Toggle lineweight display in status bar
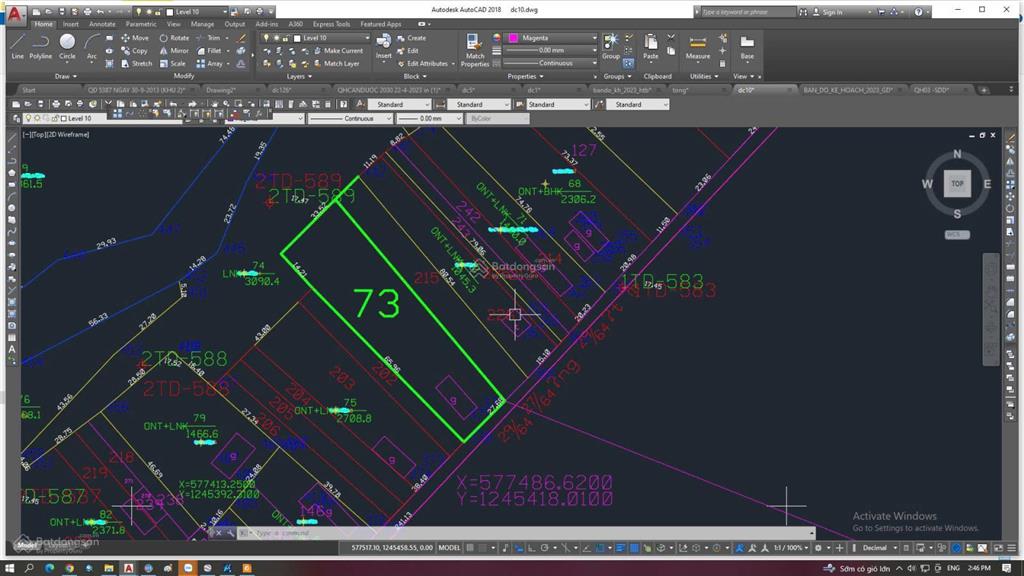 pyautogui.click(x=620, y=548)
